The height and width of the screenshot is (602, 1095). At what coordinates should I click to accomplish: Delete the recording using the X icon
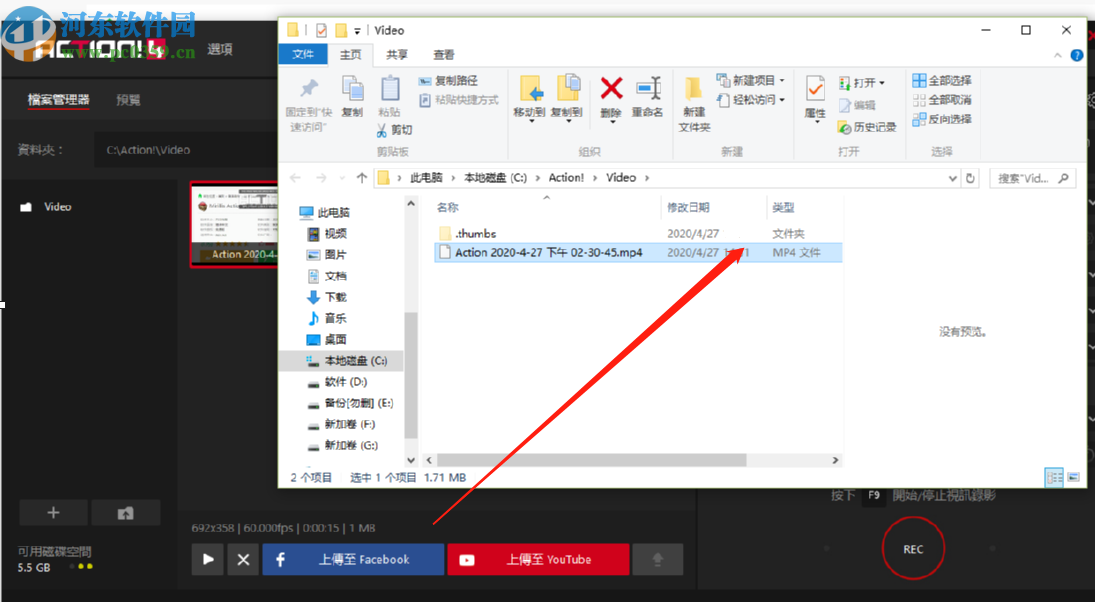(242, 559)
